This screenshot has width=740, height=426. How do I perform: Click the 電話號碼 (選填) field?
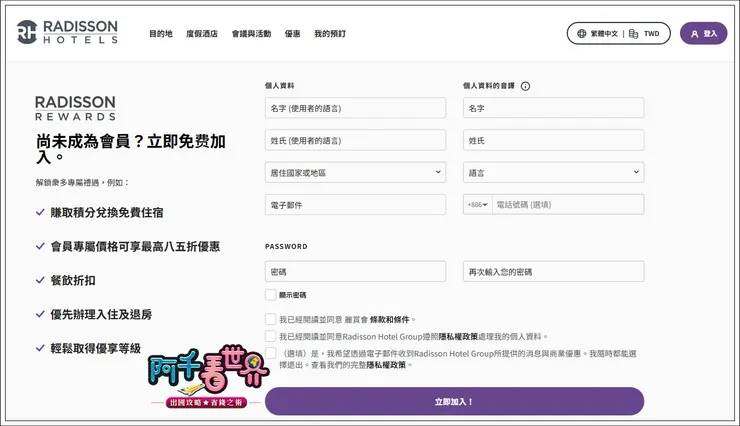[568, 205]
